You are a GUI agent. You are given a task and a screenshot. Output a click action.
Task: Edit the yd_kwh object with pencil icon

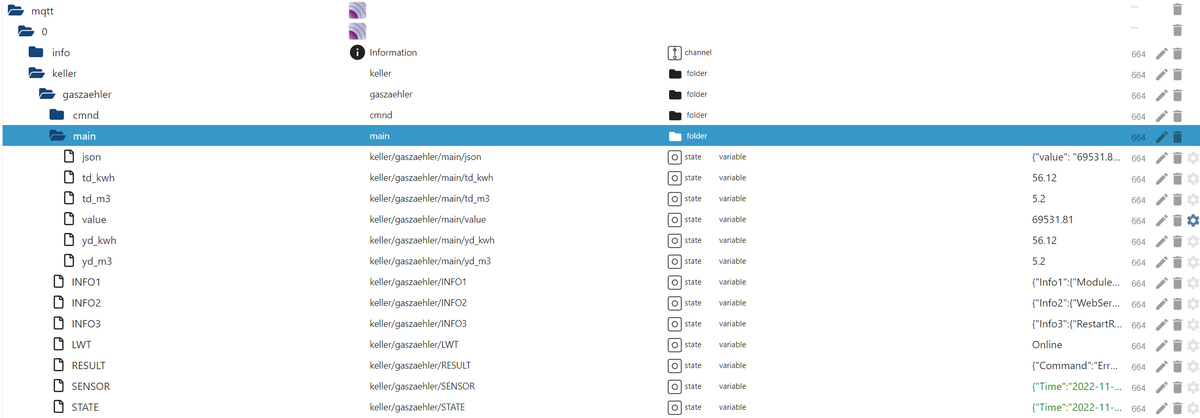pos(1161,241)
